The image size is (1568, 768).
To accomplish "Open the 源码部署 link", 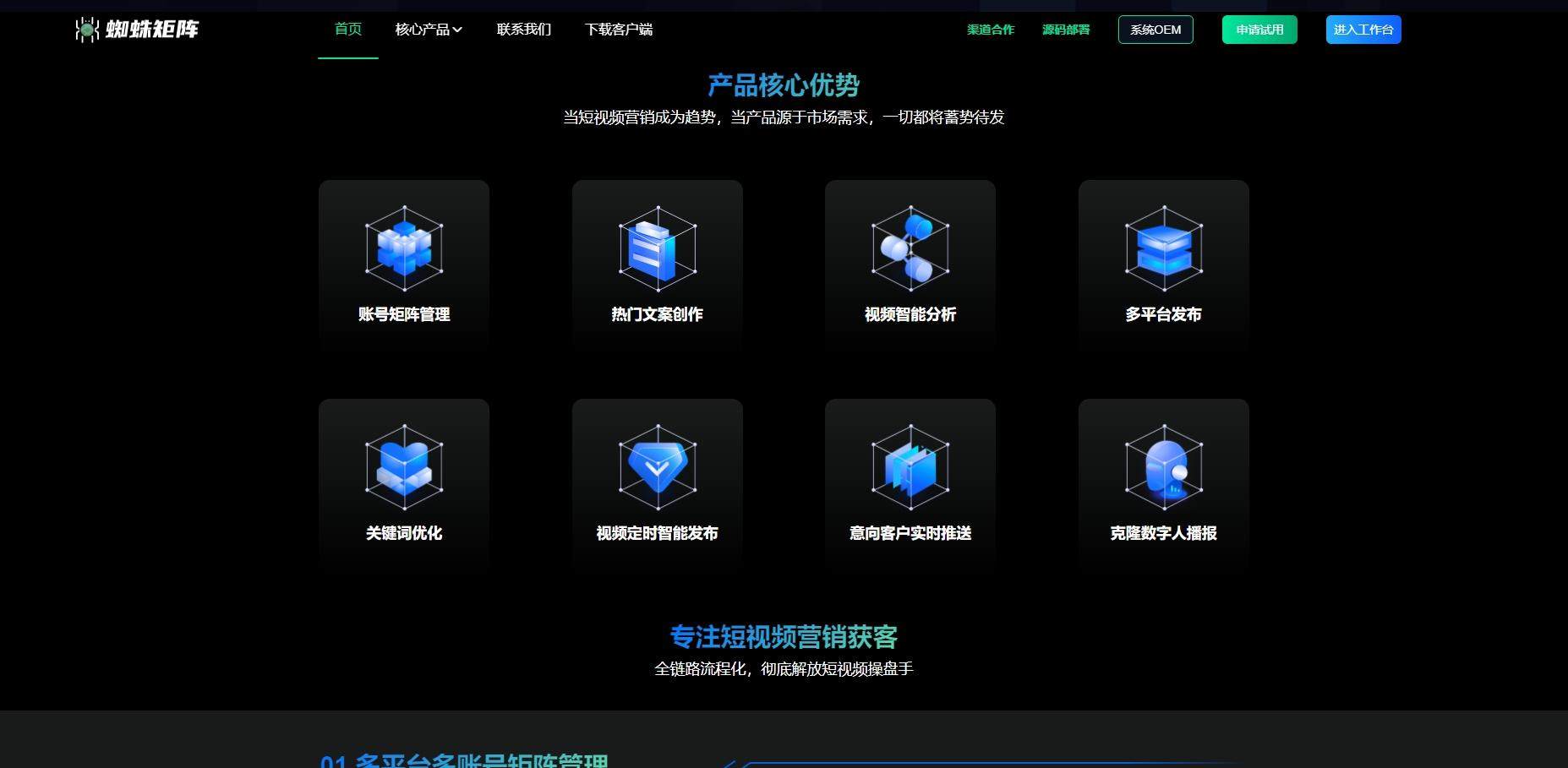I will tap(1066, 30).
